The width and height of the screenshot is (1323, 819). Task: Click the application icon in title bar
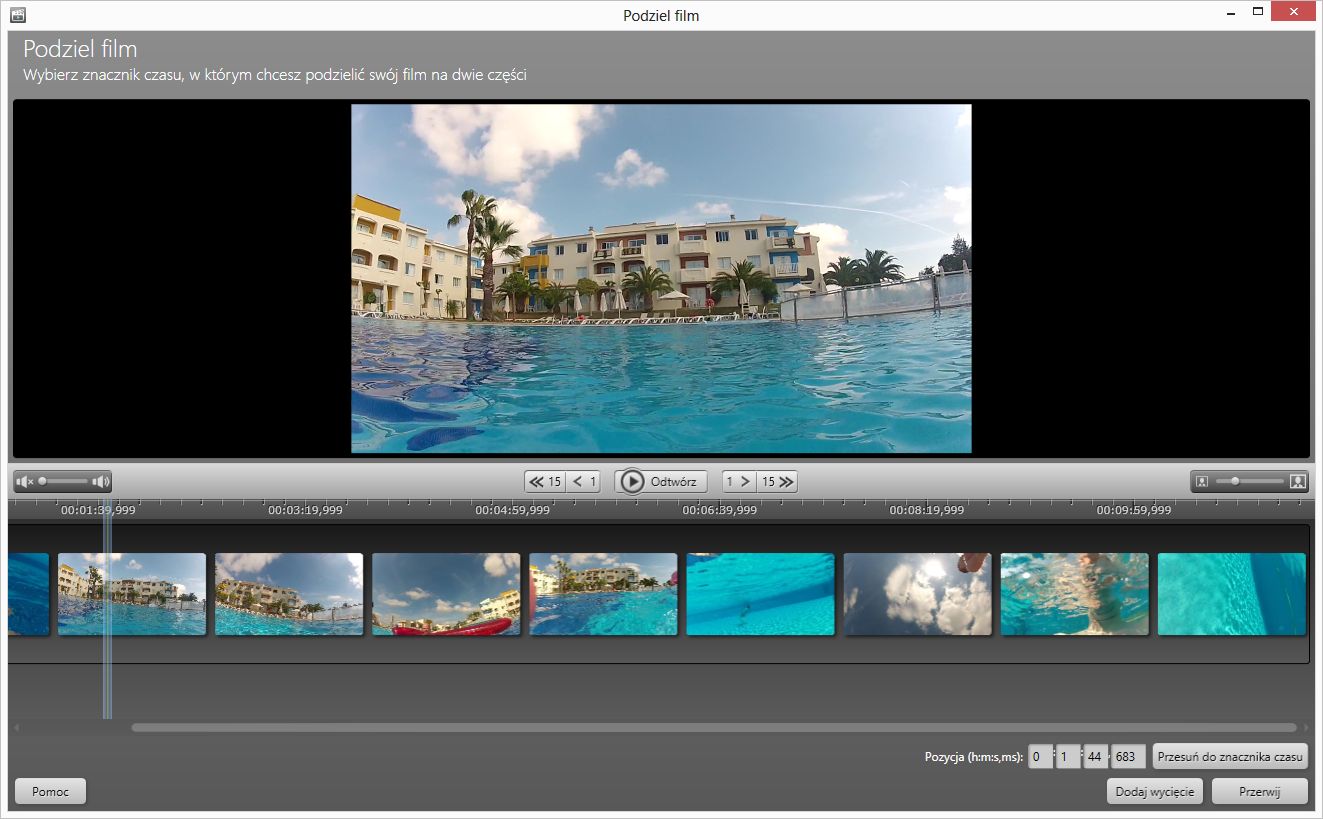click(x=17, y=15)
